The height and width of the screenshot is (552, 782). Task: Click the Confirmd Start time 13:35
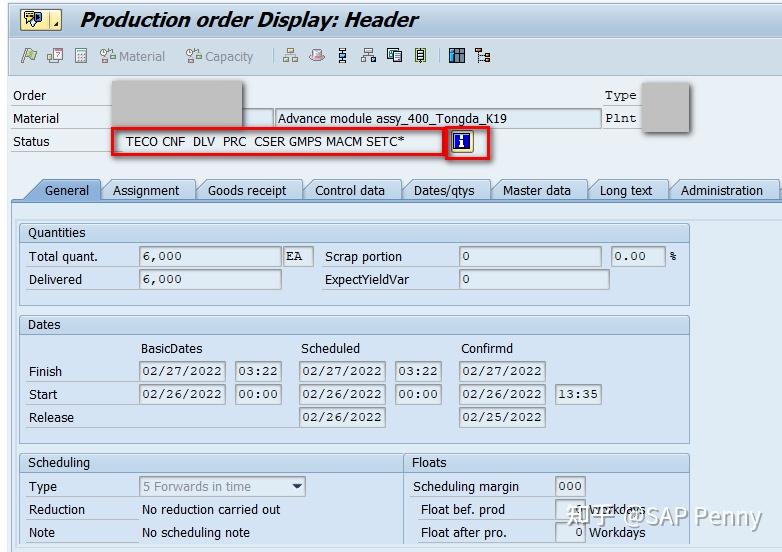click(x=578, y=394)
